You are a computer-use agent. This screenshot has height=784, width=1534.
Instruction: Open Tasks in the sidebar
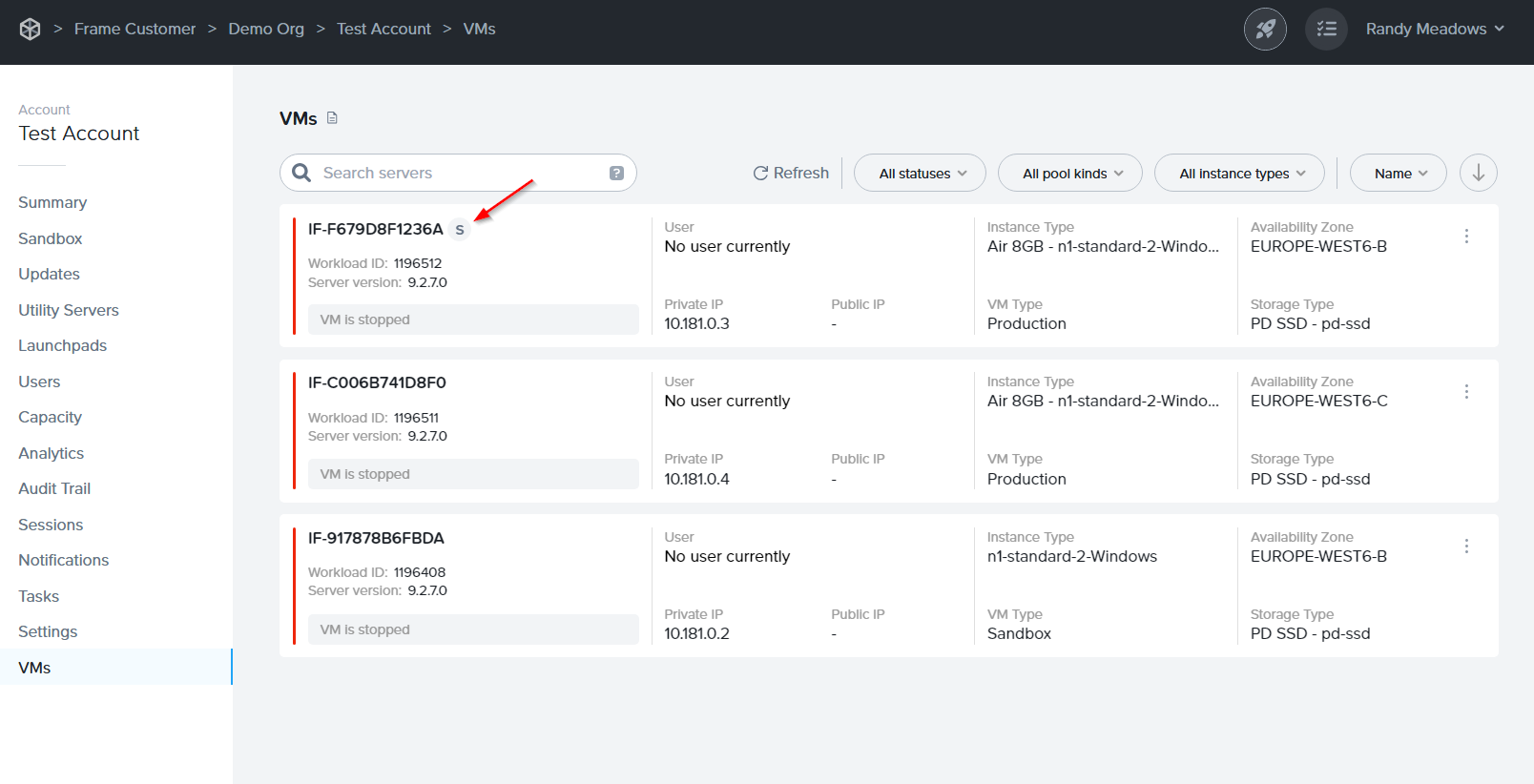pos(38,596)
